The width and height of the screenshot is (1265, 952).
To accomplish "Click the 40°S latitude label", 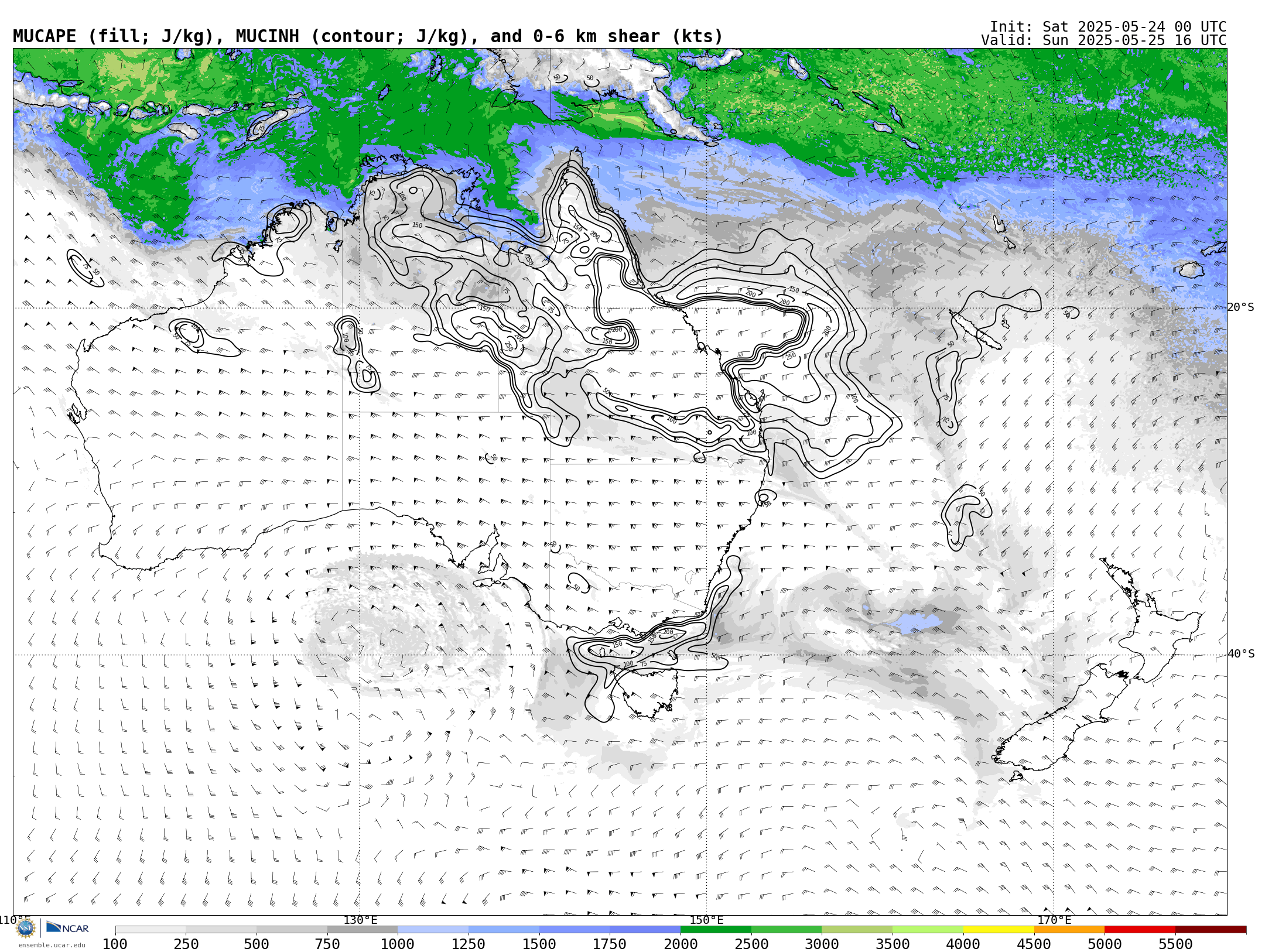I will pyautogui.click(x=1241, y=654).
